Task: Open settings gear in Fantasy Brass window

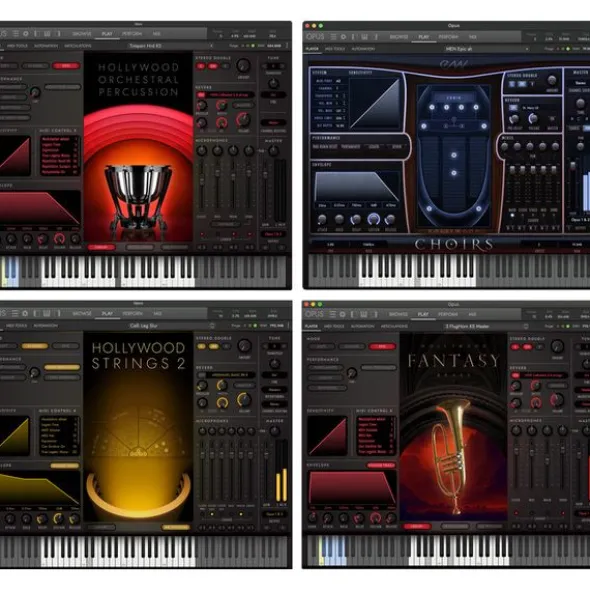Action: (x=342, y=314)
